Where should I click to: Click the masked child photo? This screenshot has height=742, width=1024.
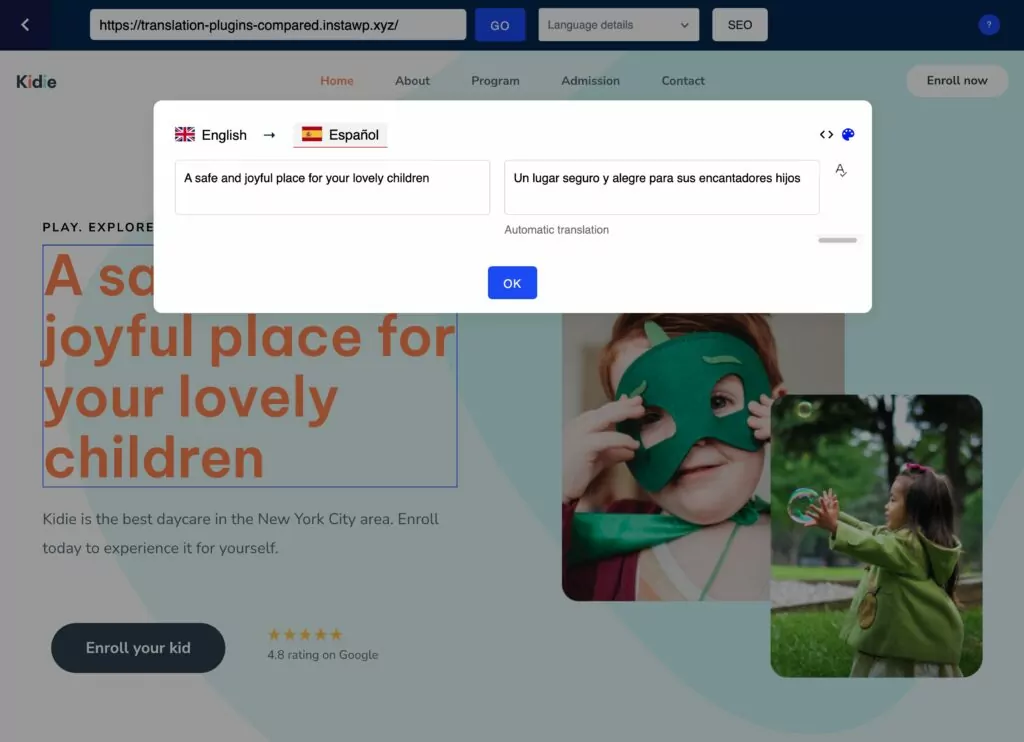(x=666, y=457)
